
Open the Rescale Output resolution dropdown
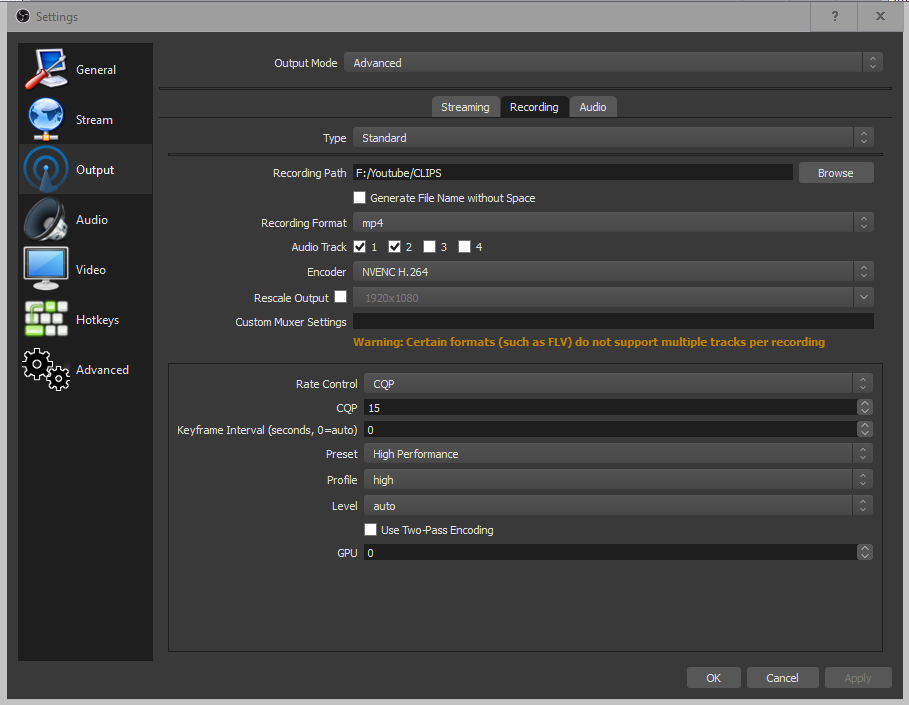(613, 297)
